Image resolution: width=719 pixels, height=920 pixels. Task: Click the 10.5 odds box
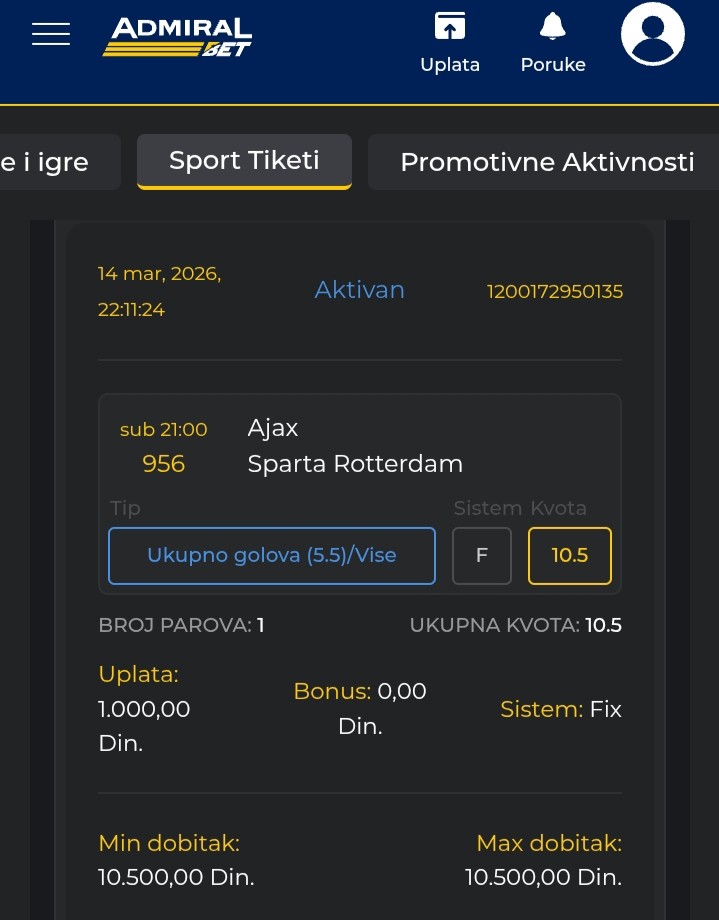(570, 555)
